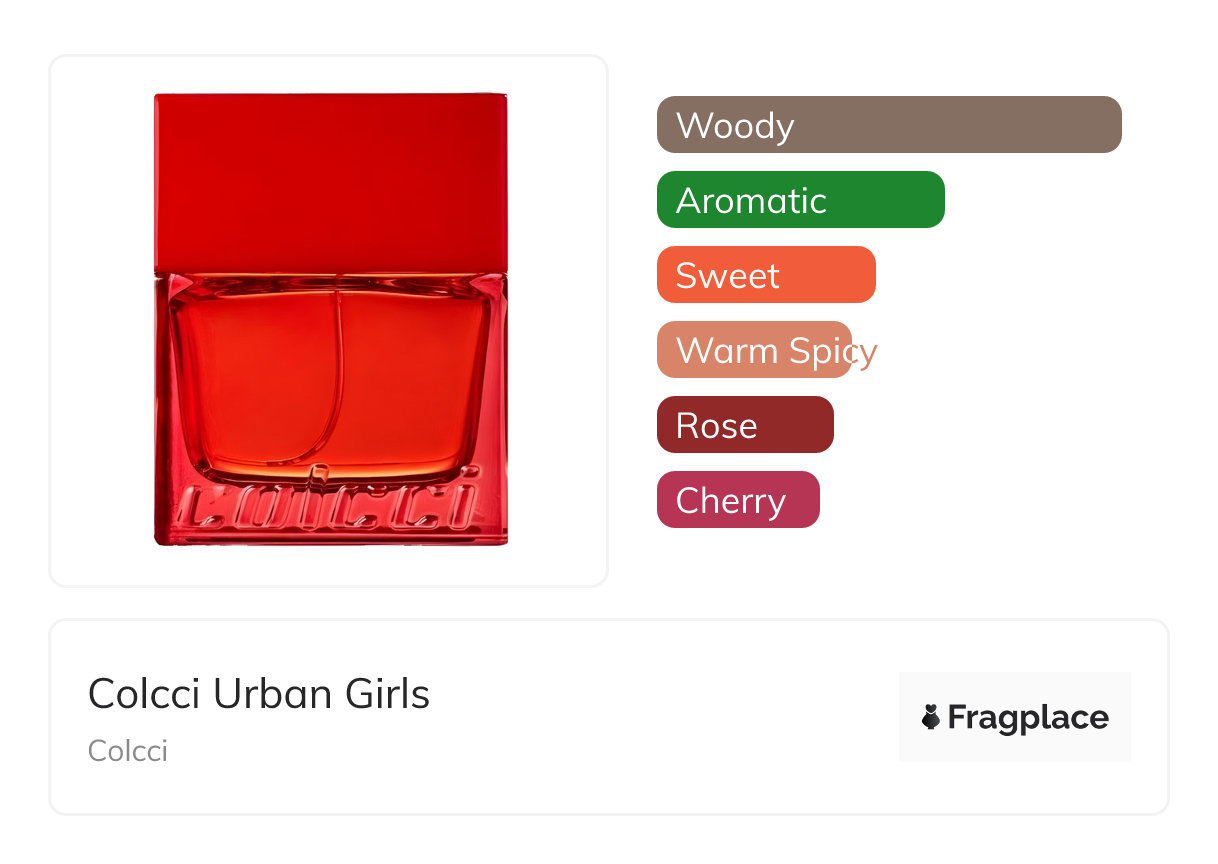Click the 'Cherry' label text
1218x864 pixels.
pos(730,500)
